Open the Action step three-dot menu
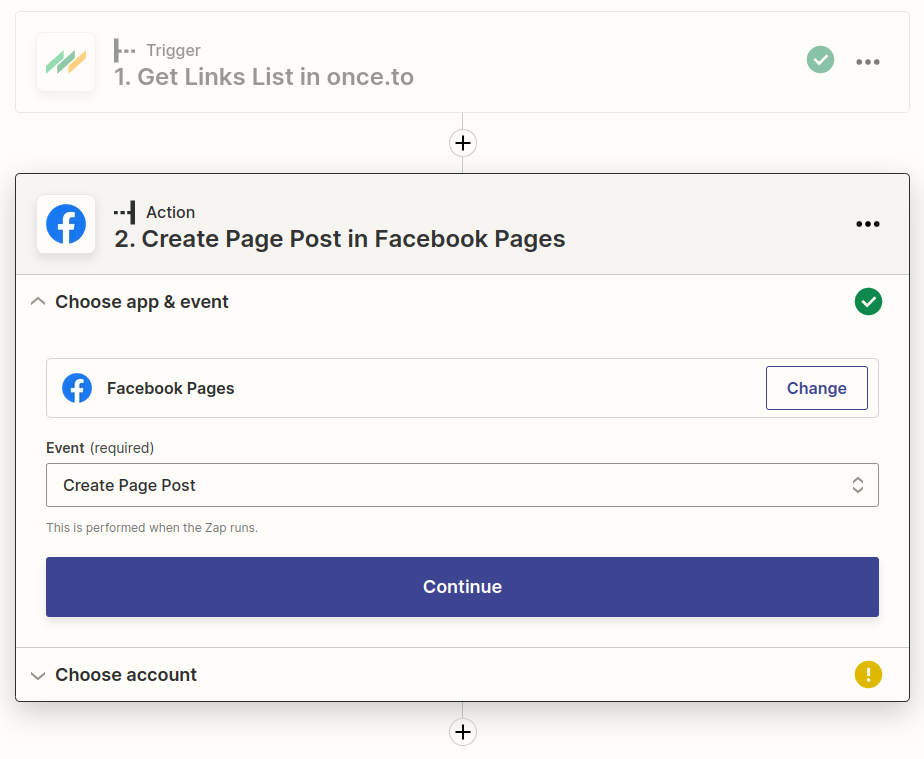924x759 pixels. [x=867, y=224]
